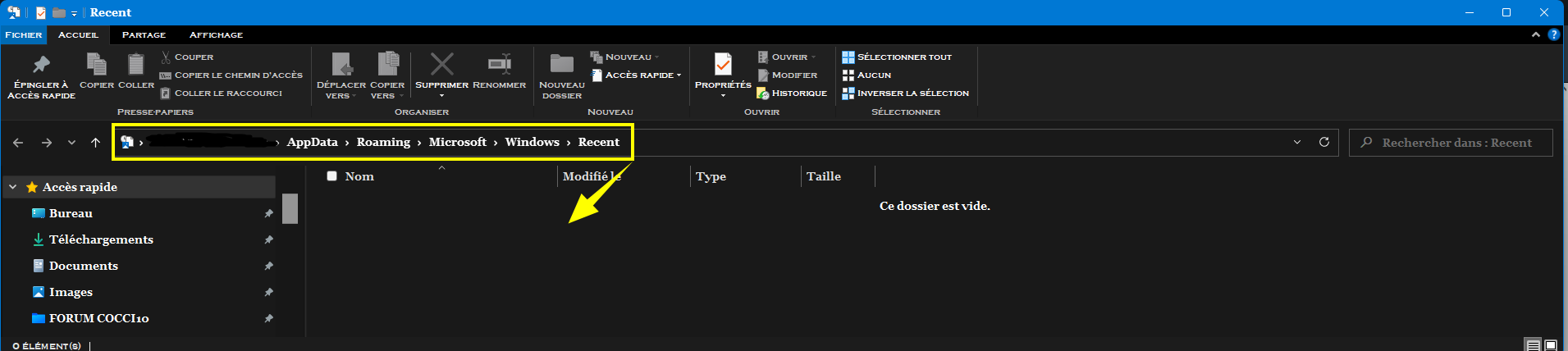The height and width of the screenshot is (351, 1568).
Task: Click Aucun to deselect everything
Action: point(866,75)
